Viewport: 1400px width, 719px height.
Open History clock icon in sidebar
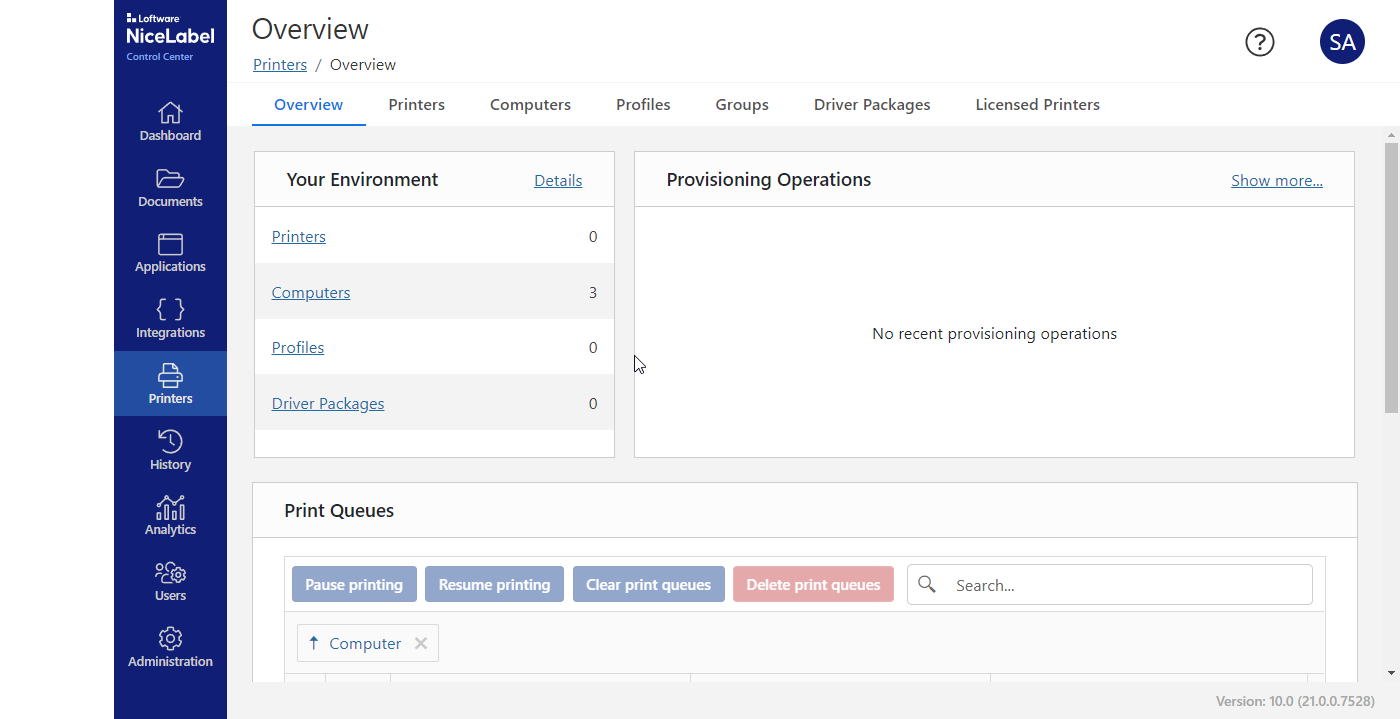(170, 442)
